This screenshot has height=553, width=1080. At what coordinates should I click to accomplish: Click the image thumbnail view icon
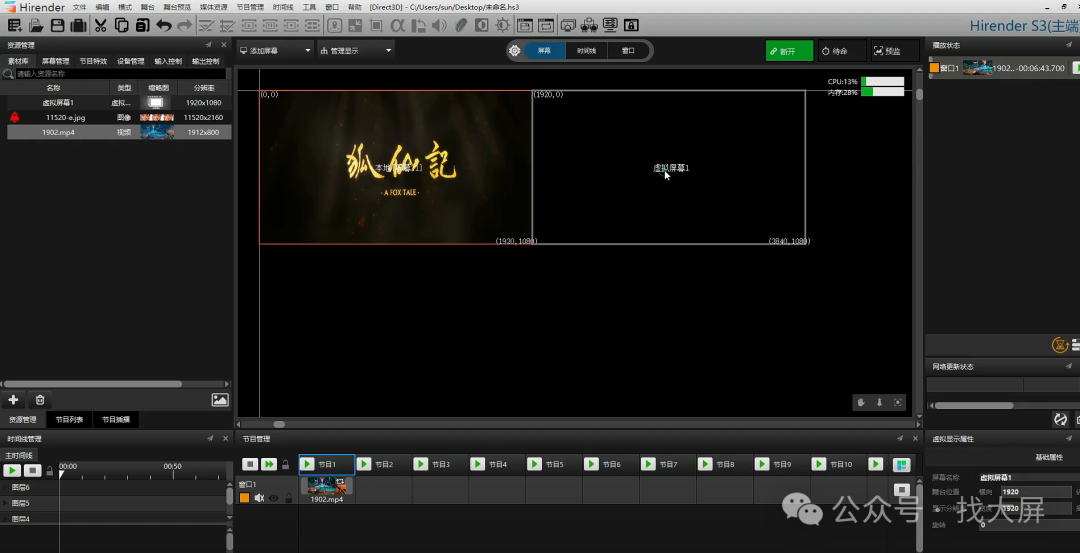click(220, 400)
